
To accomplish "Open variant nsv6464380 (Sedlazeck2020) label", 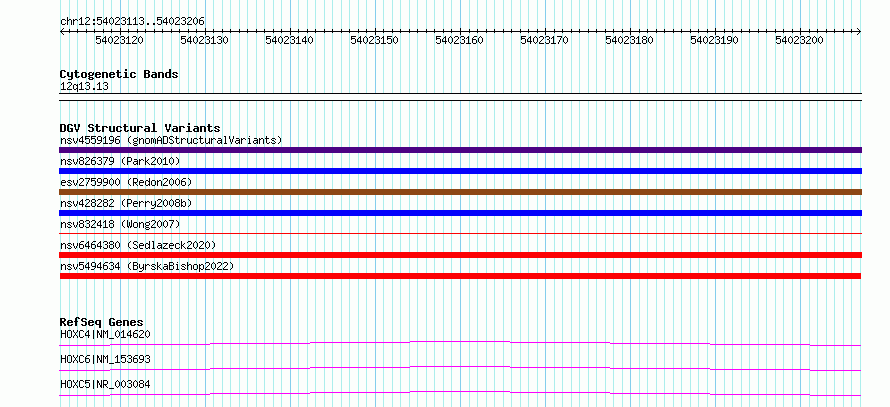I will (x=138, y=245).
